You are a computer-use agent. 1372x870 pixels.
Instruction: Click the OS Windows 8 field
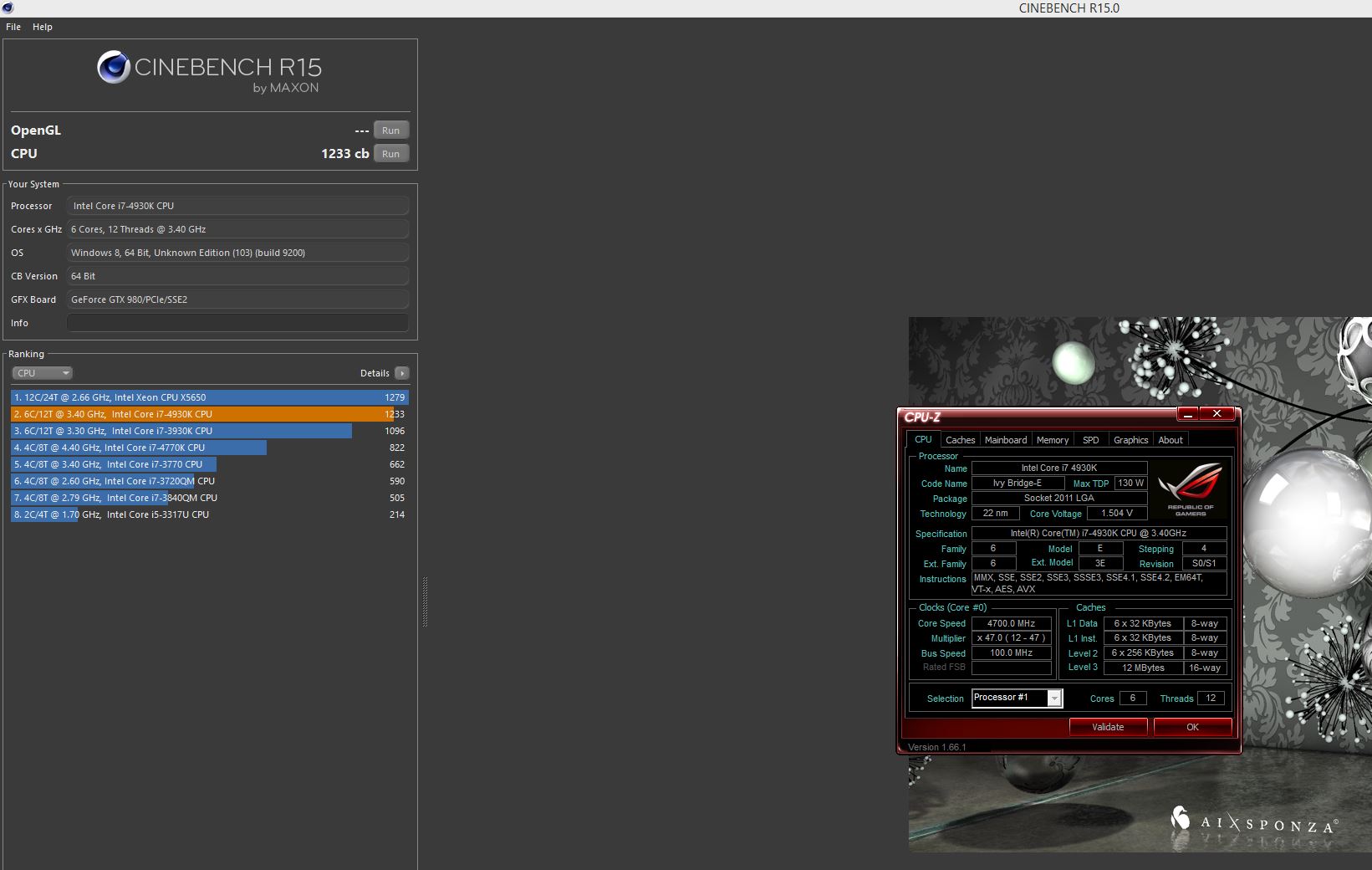click(x=237, y=253)
